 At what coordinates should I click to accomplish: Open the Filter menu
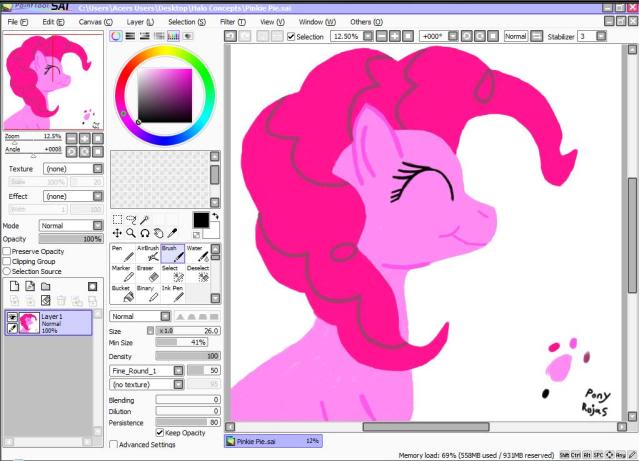pos(233,22)
